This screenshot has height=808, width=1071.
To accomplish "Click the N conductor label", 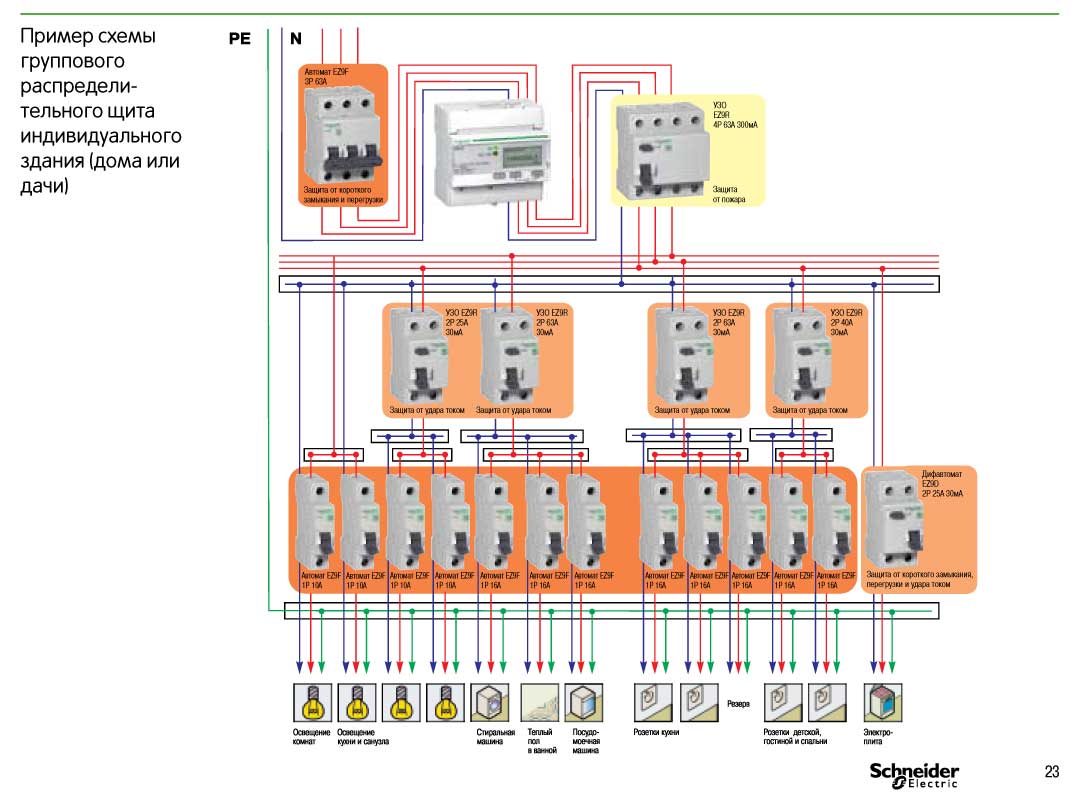I will tap(296, 39).
